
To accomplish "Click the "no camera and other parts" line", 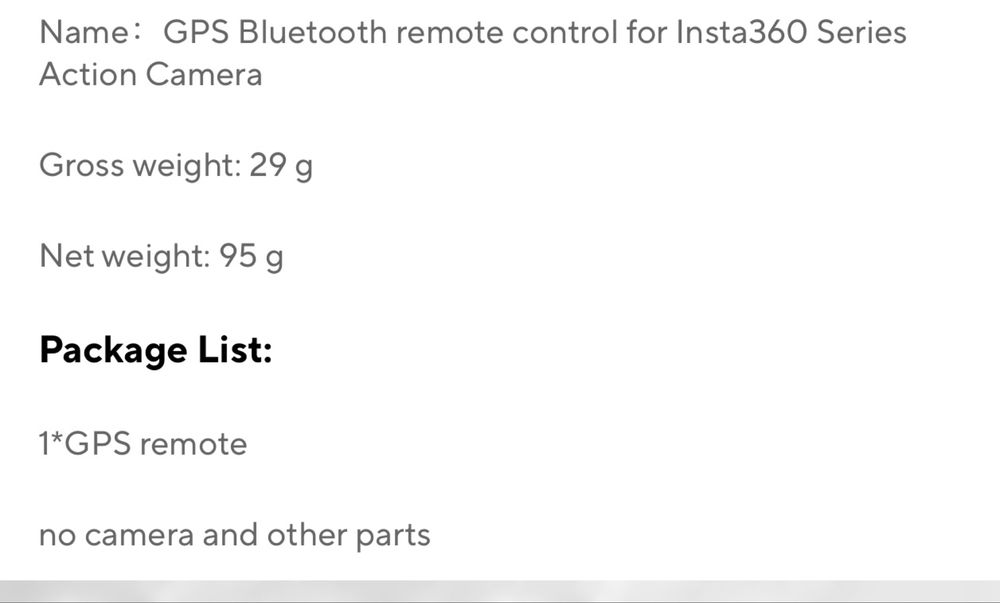I will click(x=235, y=535).
